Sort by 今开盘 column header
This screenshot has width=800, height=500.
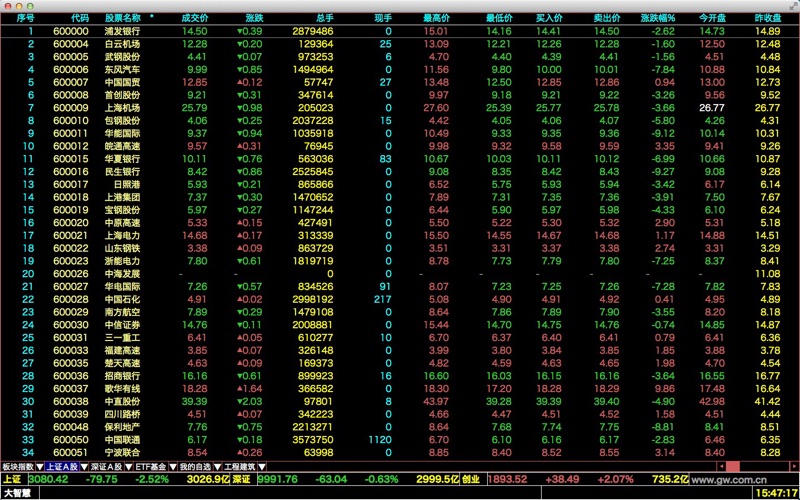point(712,18)
